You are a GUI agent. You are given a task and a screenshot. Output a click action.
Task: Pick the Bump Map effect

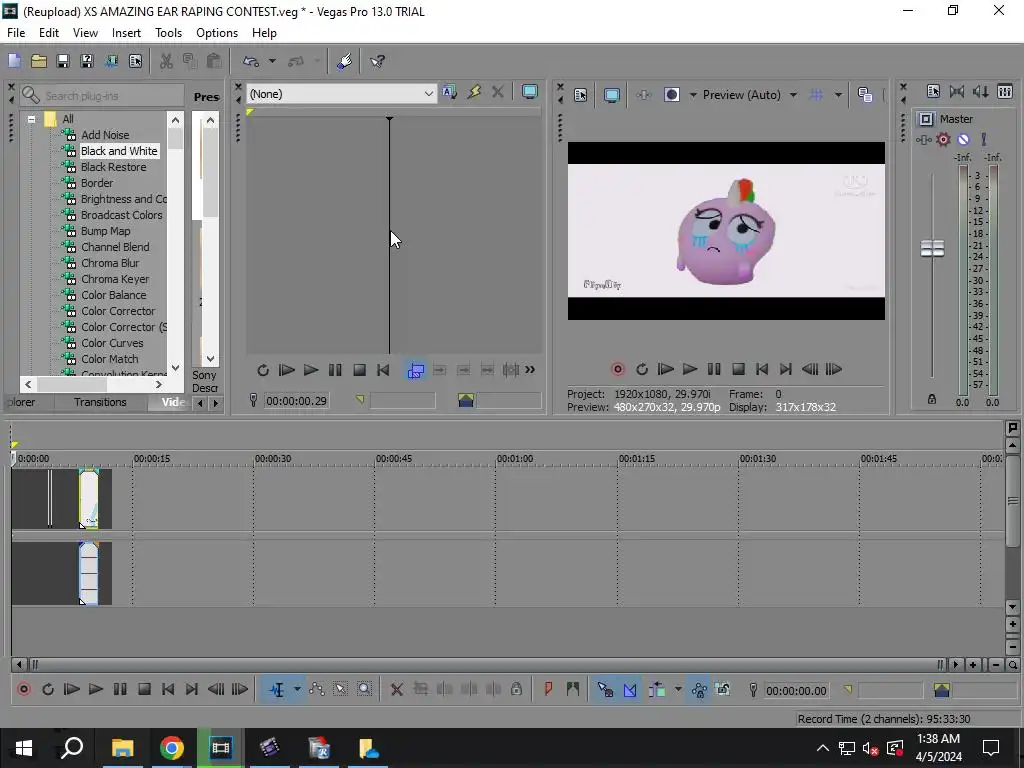point(105,231)
